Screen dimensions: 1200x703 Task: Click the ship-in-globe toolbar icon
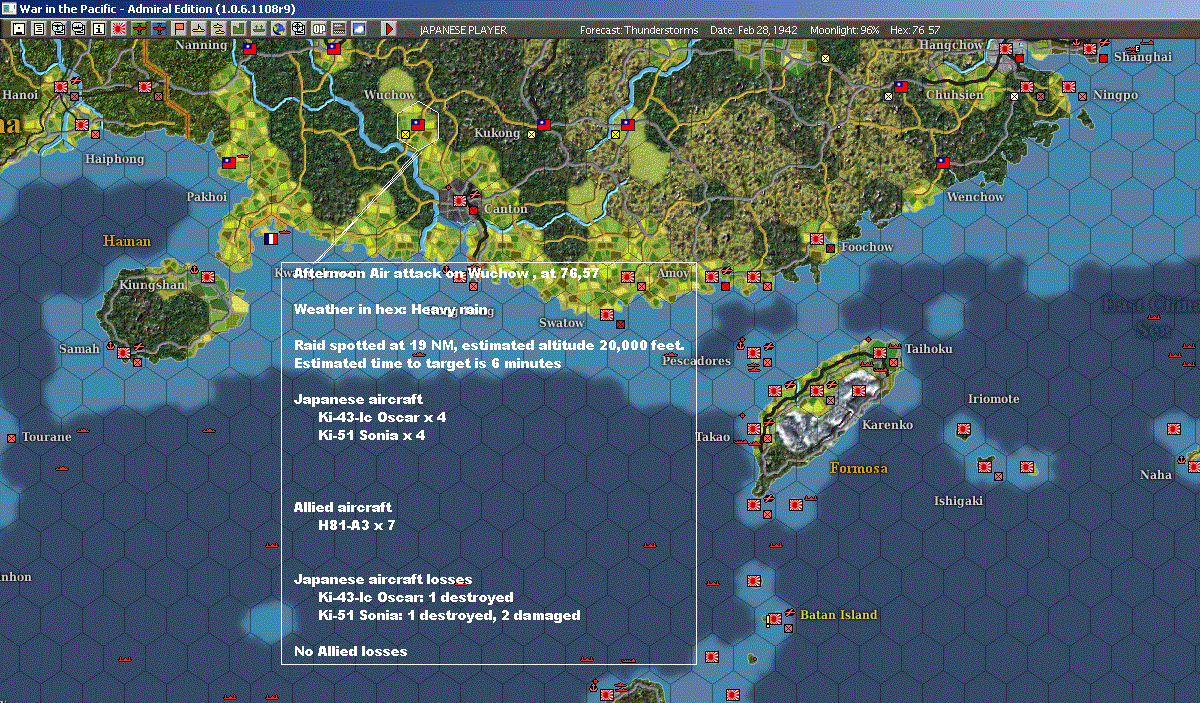coord(79,29)
